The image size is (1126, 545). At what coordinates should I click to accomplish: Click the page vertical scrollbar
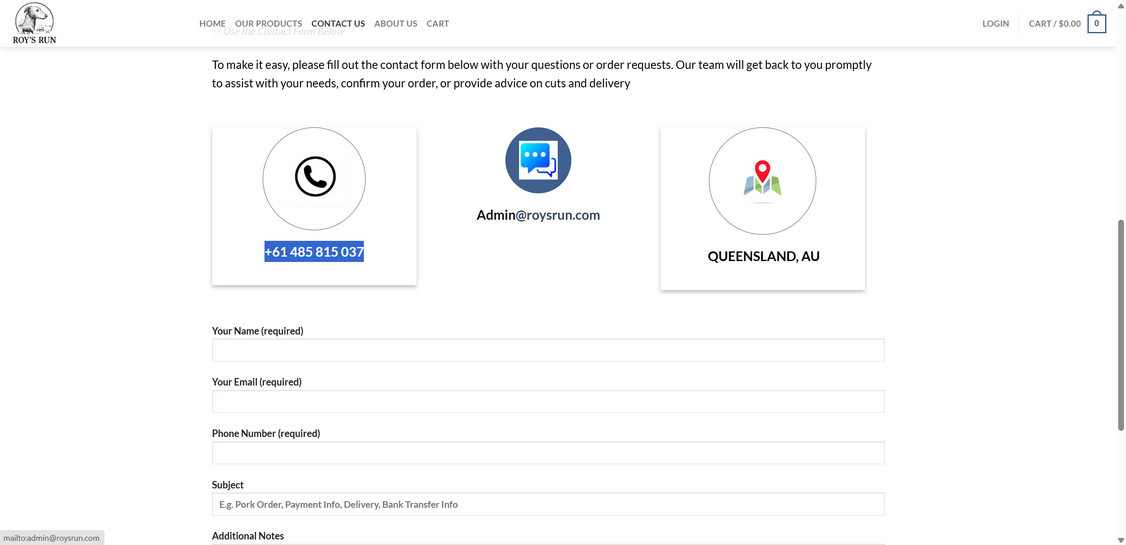tap(1121, 325)
